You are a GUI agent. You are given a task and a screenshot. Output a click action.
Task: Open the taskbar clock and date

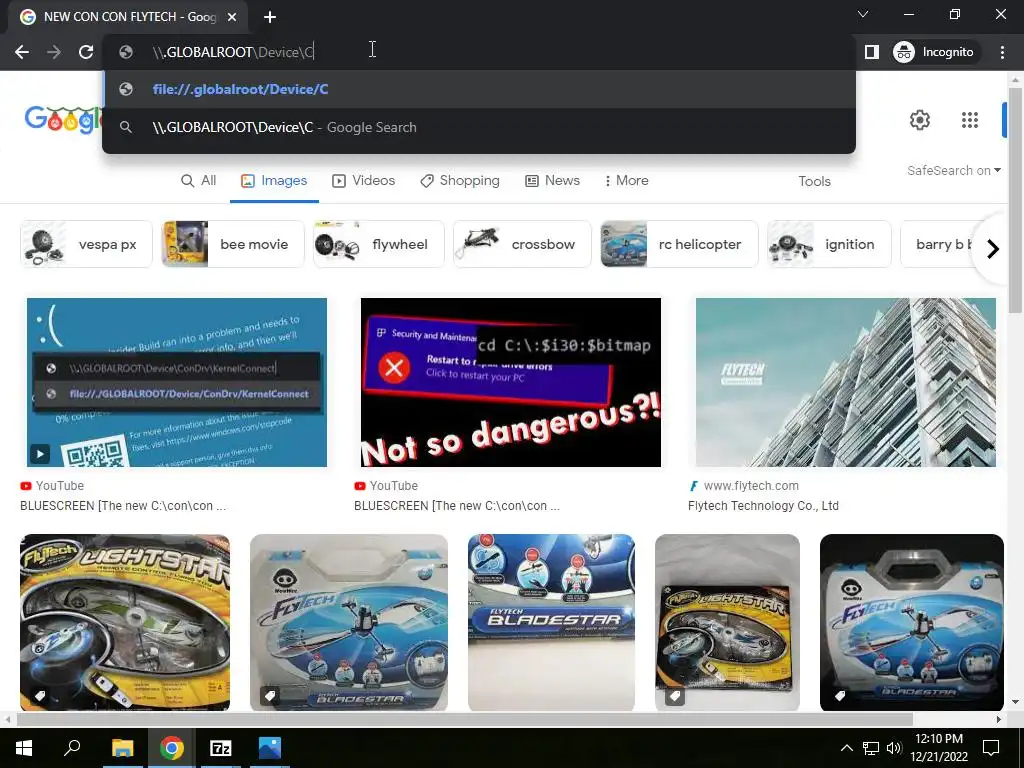939,748
